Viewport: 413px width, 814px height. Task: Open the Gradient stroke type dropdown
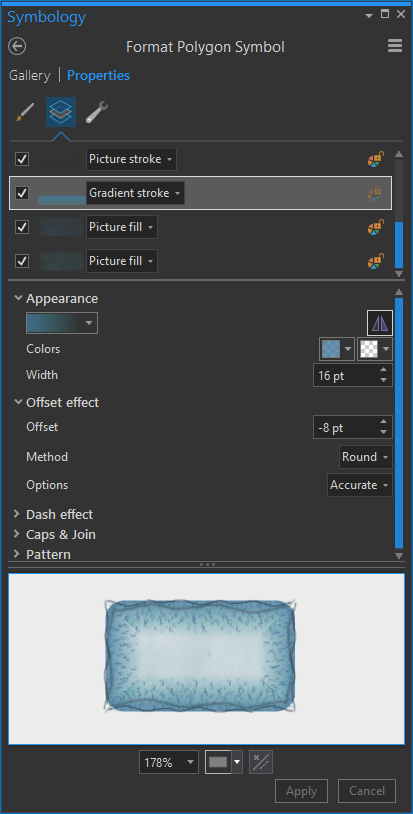(x=135, y=193)
